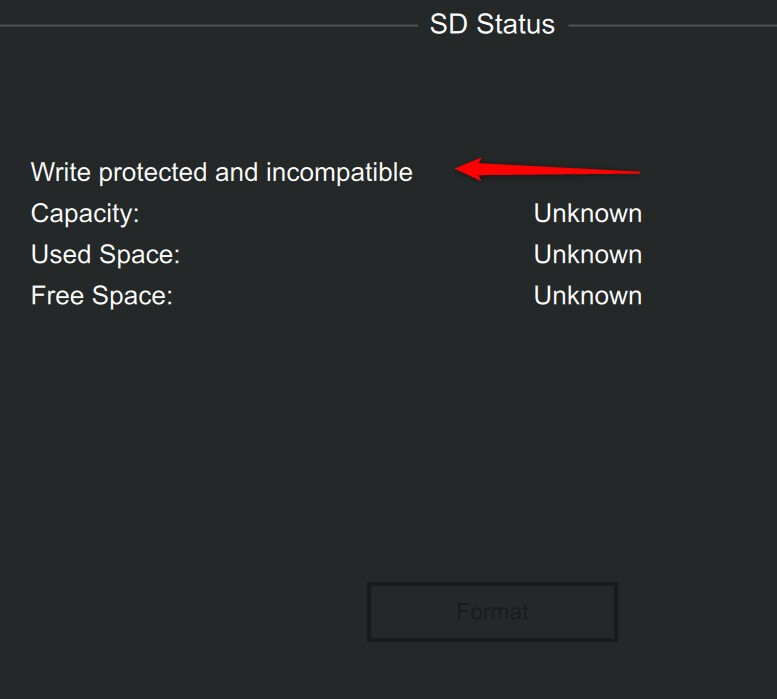Click the word 'incompatible' in status message
The height and width of the screenshot is (699, 777).
(x=339, y=173)
